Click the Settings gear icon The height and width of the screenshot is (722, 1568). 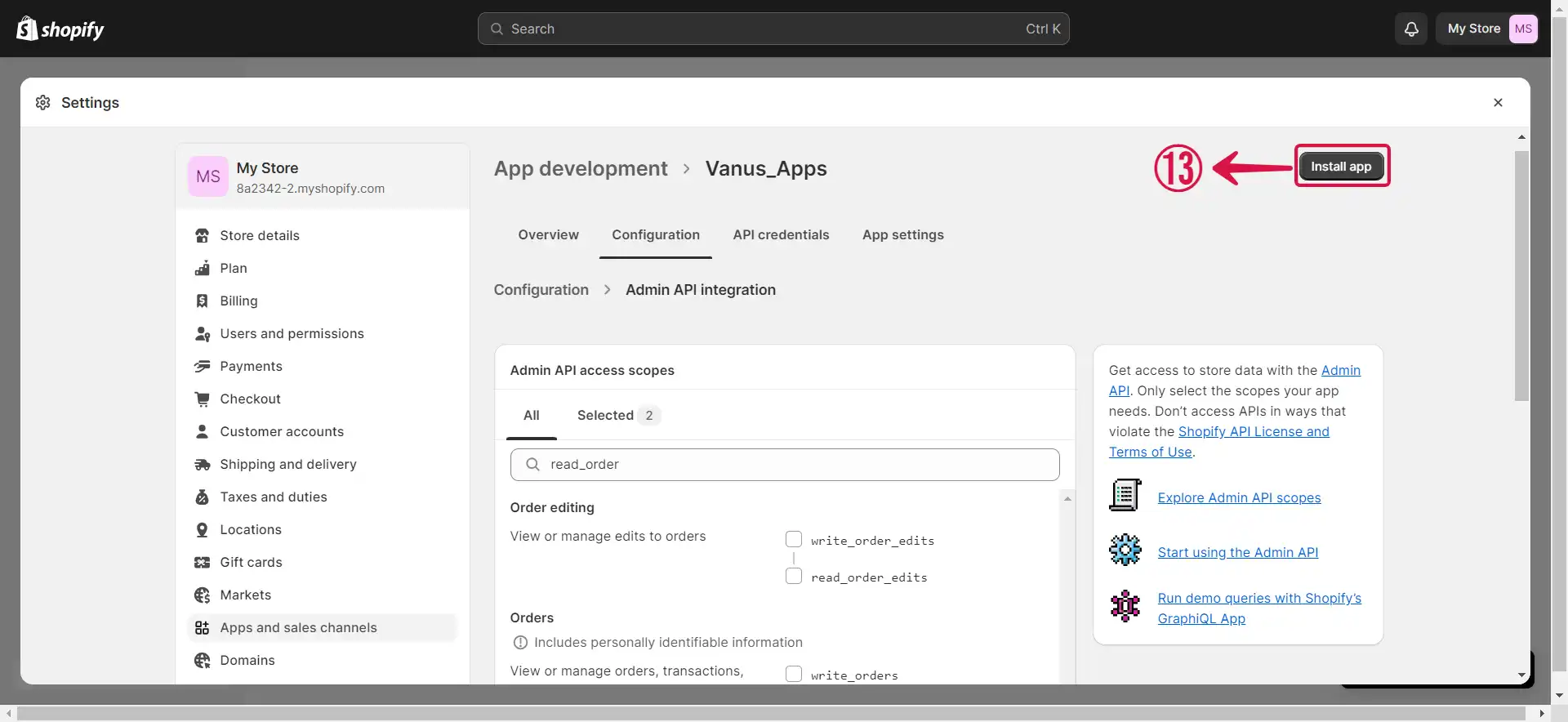[x=43, y=102]
